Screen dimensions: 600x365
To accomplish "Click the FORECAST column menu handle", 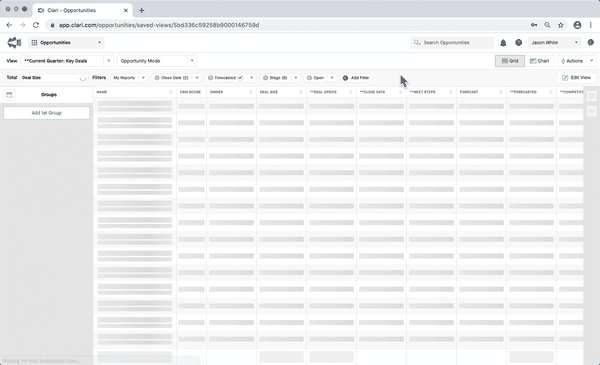I will (501, 92).
